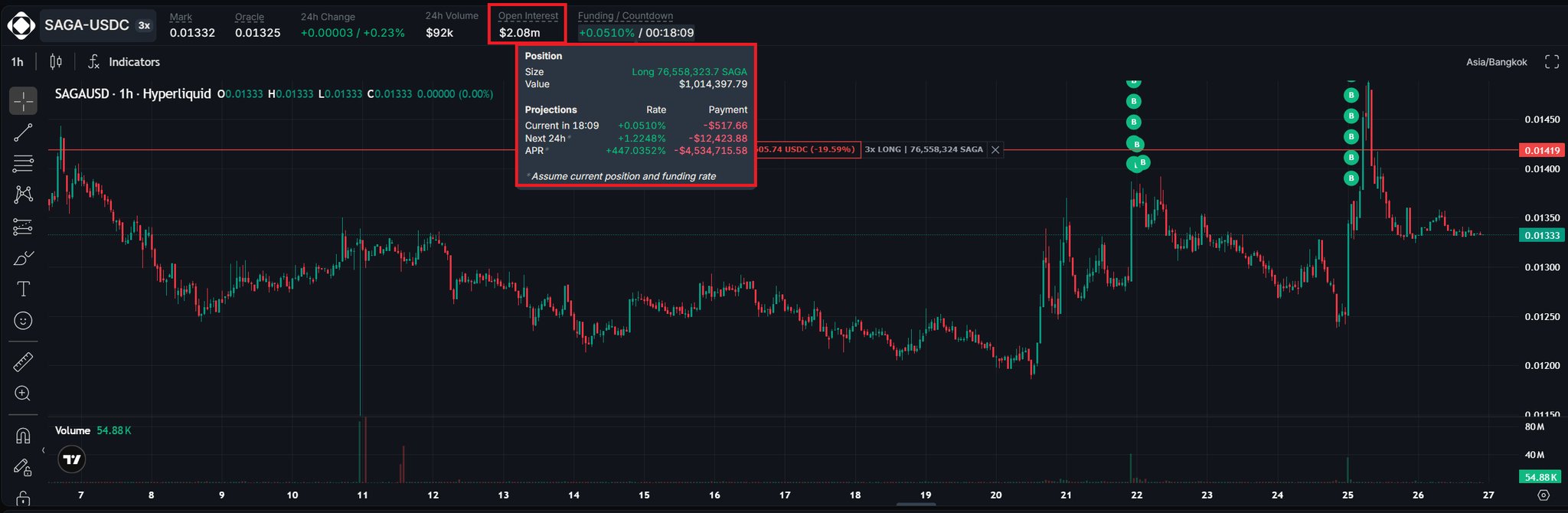The image size is (1568, 513).
Task: Toggle fullscreen chart mode
Action: point(1552,62)
